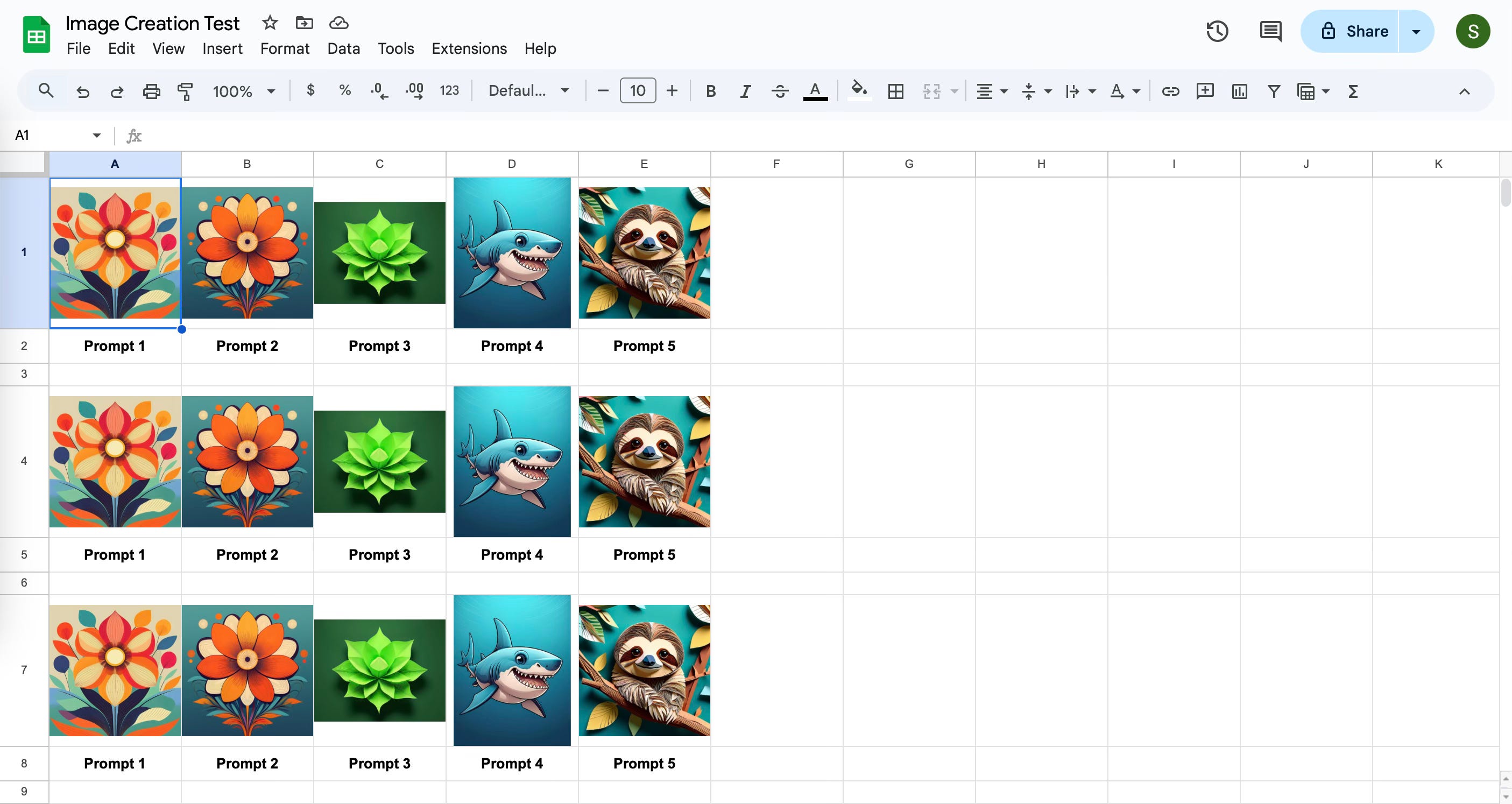Open share options dropdown arrow
The image size is (1512, 804).
pos(1416,31)
